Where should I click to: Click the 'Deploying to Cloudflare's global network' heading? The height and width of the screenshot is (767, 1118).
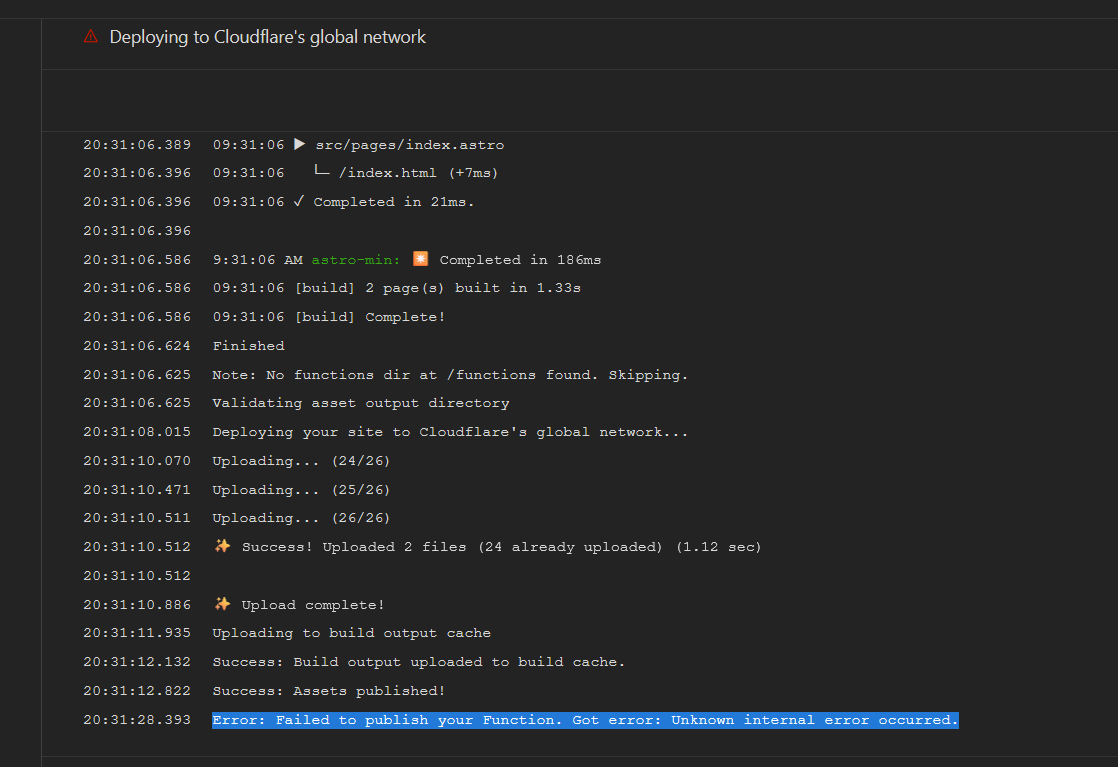point(267,37)
